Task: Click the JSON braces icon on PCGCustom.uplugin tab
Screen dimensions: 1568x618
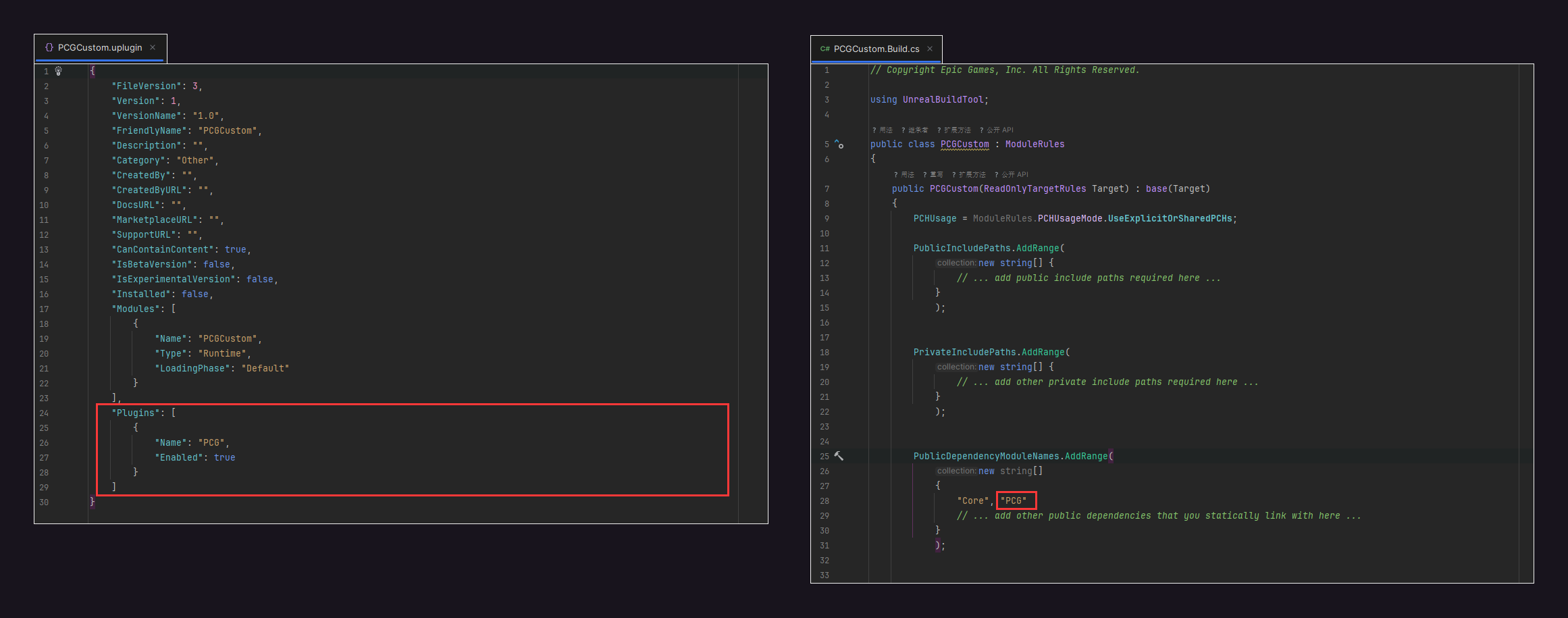Action: [x=48, y=47]
